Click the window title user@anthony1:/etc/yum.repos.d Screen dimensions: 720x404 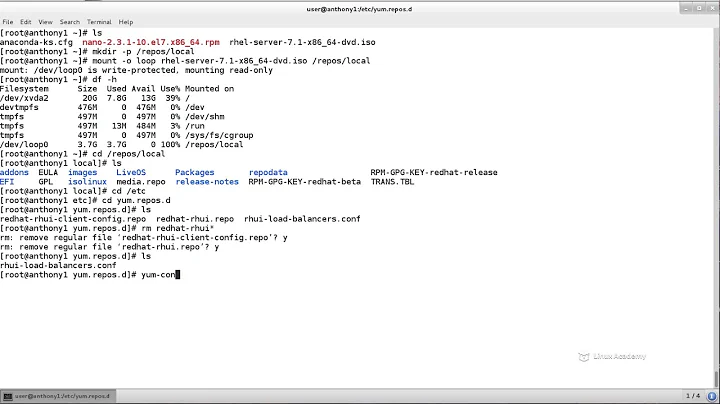[x=359, y=9]
